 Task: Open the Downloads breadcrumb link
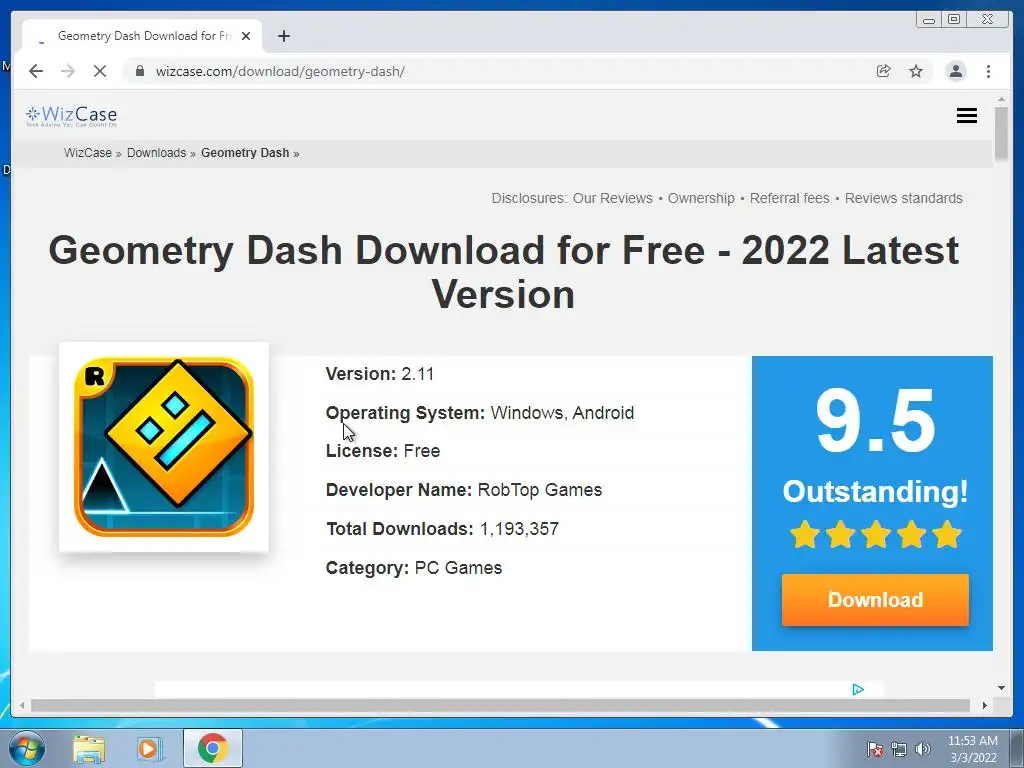point(156,153)
